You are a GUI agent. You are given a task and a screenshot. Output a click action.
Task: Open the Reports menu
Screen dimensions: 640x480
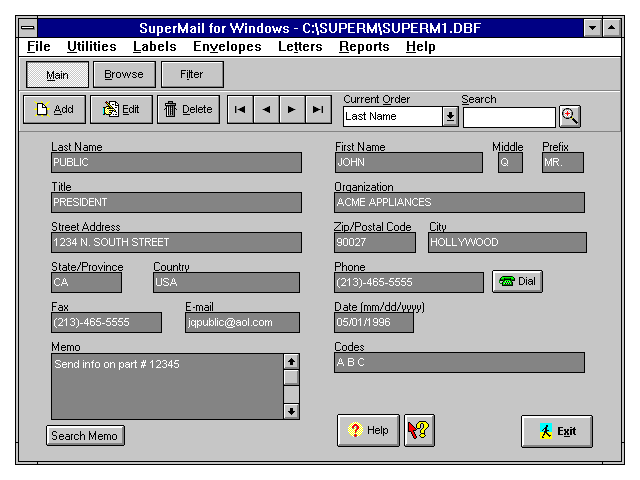[x=364, y=46]
